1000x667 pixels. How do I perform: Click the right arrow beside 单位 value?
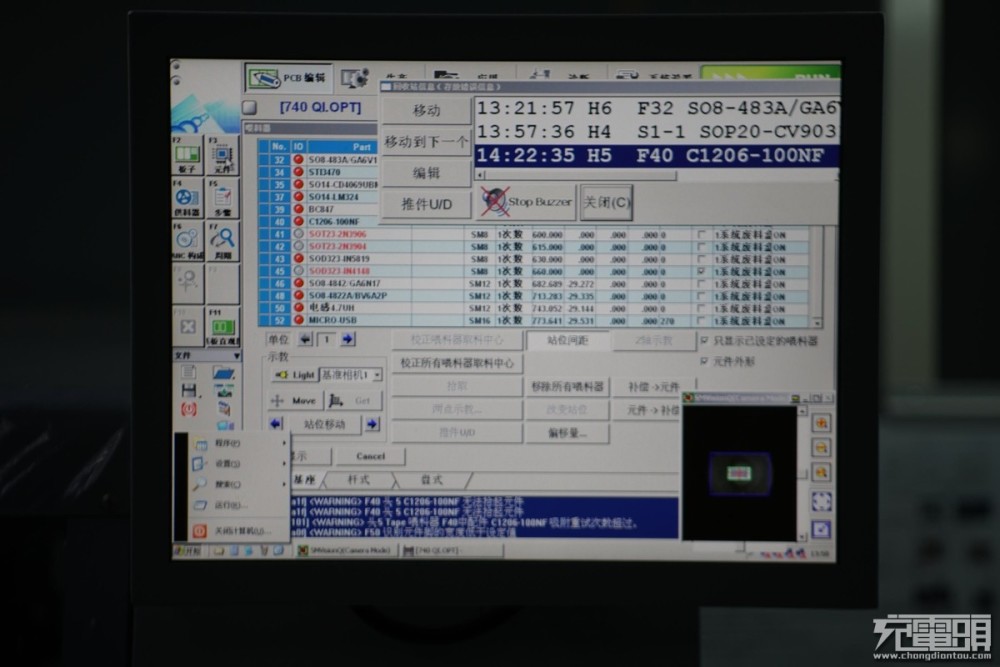tap(348, 339)
